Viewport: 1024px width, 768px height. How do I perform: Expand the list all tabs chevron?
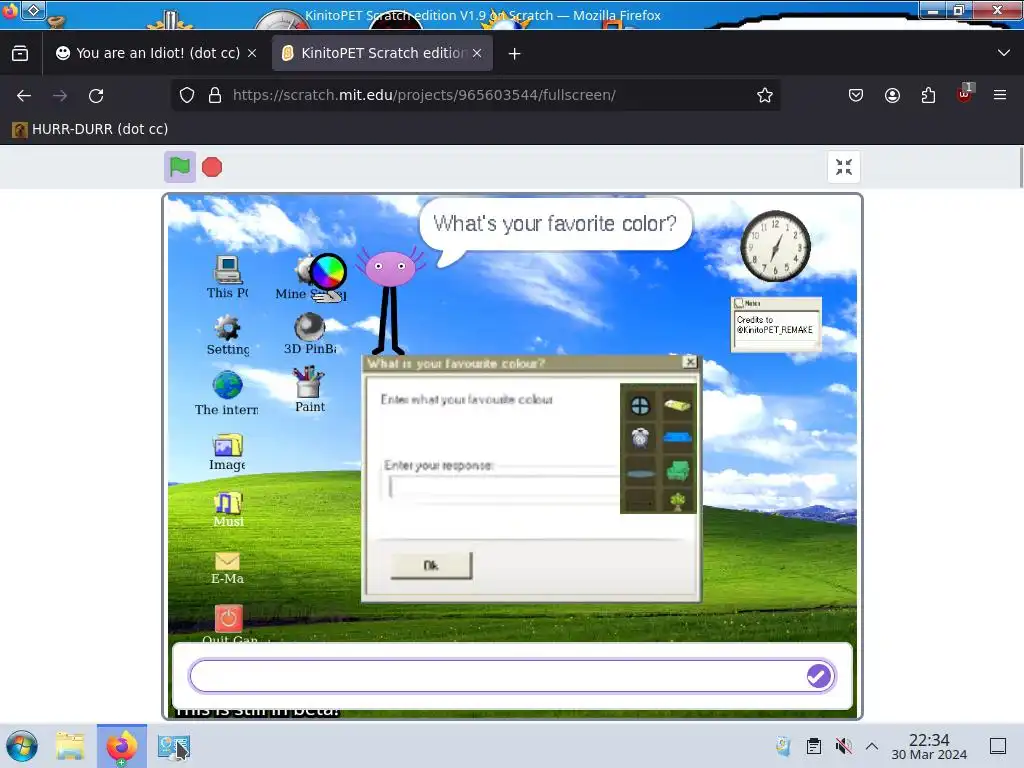coord(1004,53)
